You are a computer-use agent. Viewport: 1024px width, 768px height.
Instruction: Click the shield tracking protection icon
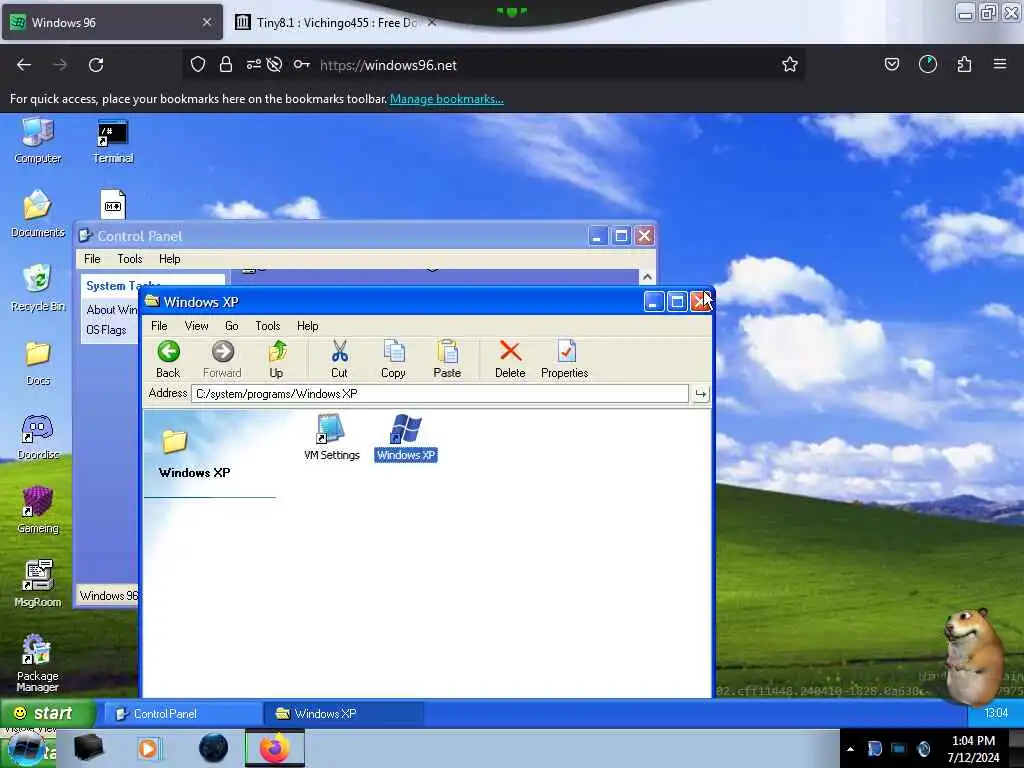click(198, 64)
